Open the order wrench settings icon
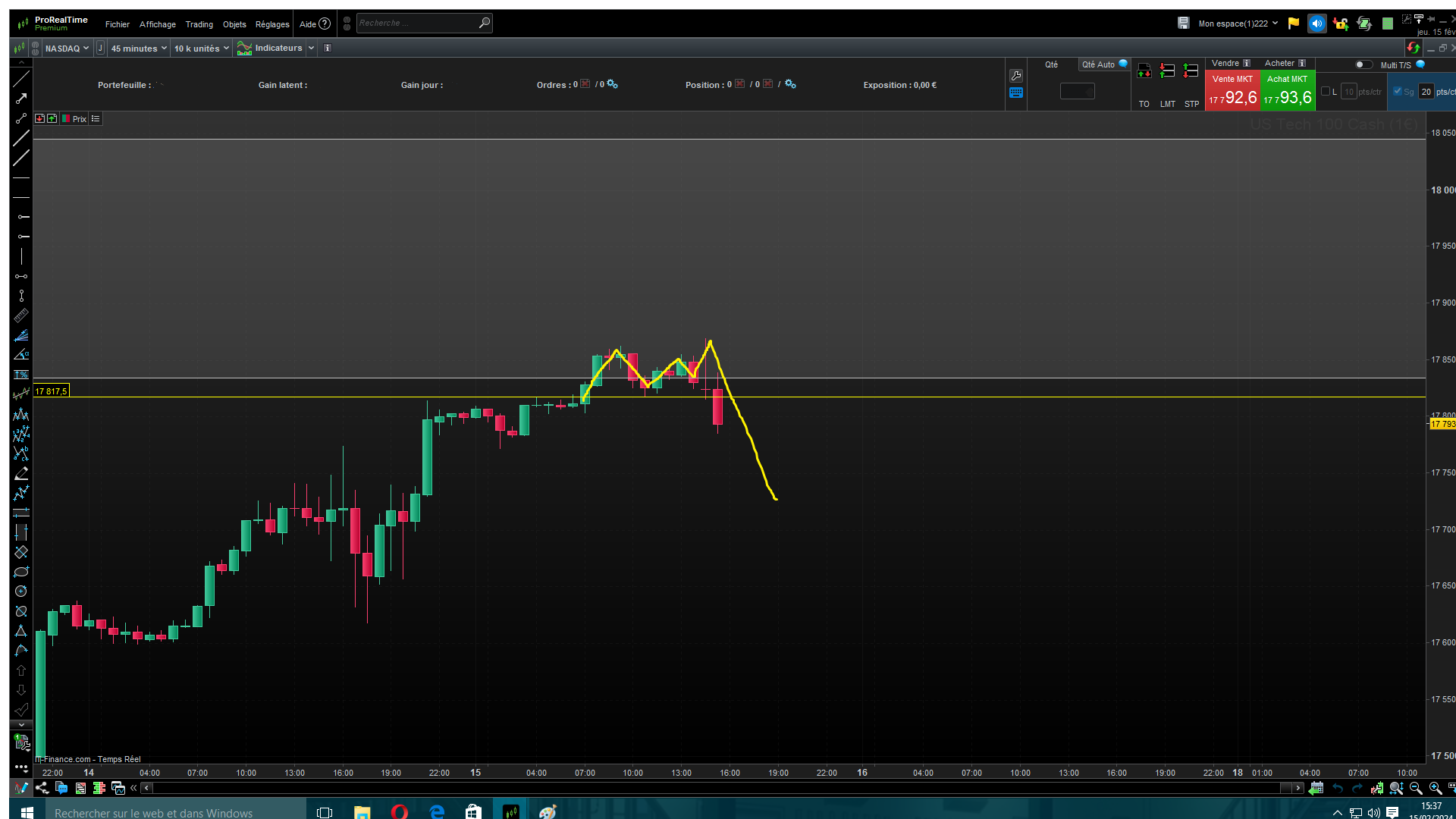The width and height of the screenshot is (1456, 819). (x=1016, y=76)
